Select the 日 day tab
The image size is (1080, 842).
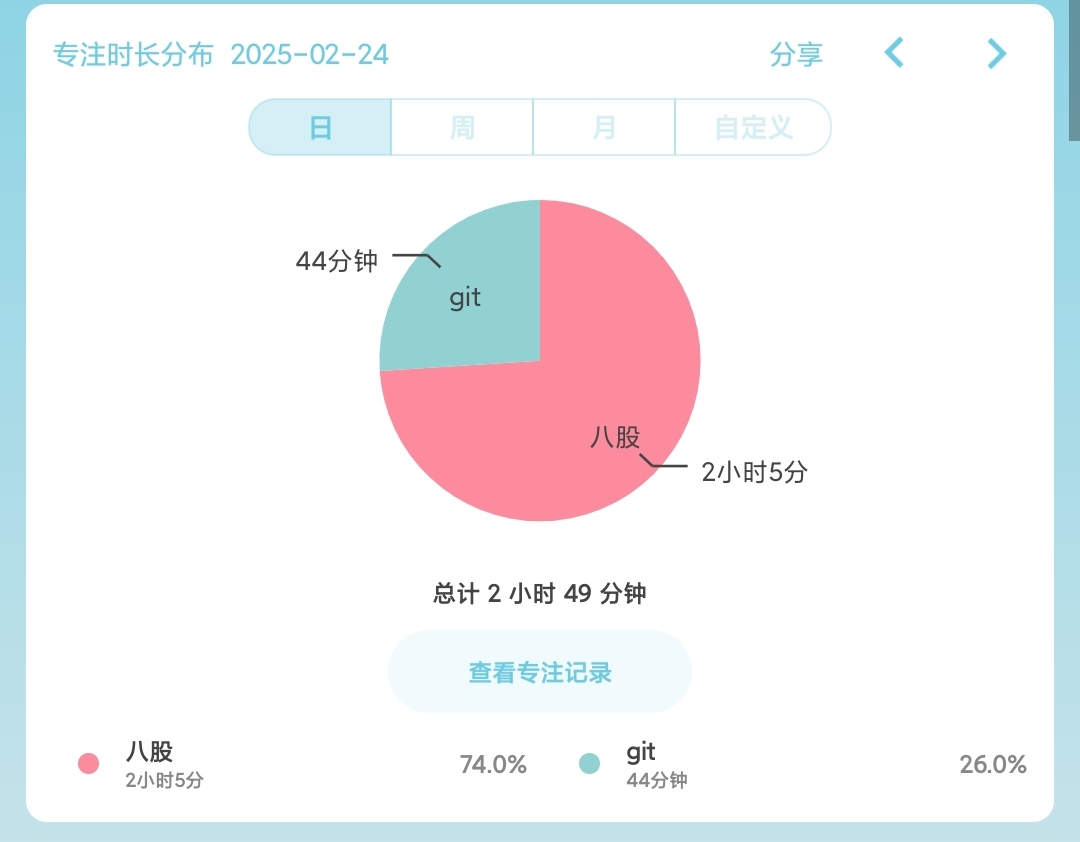(320, 127)
